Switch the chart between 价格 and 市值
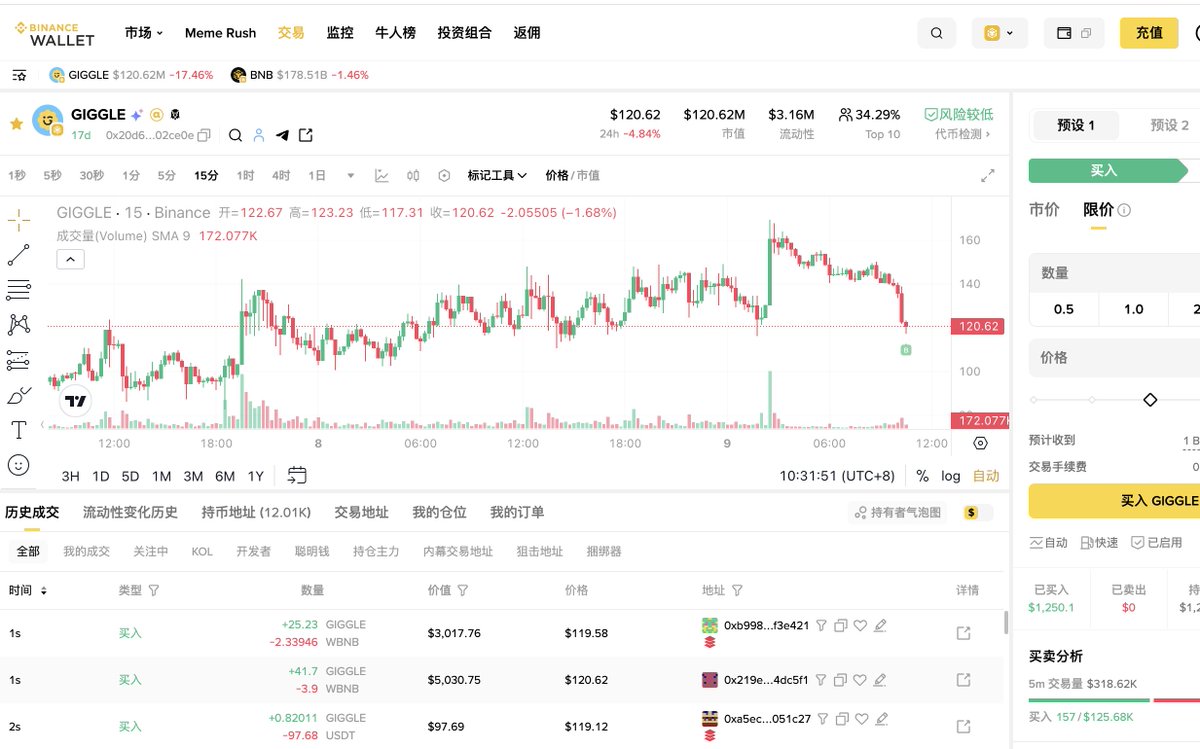 click(x=572, y=175)
